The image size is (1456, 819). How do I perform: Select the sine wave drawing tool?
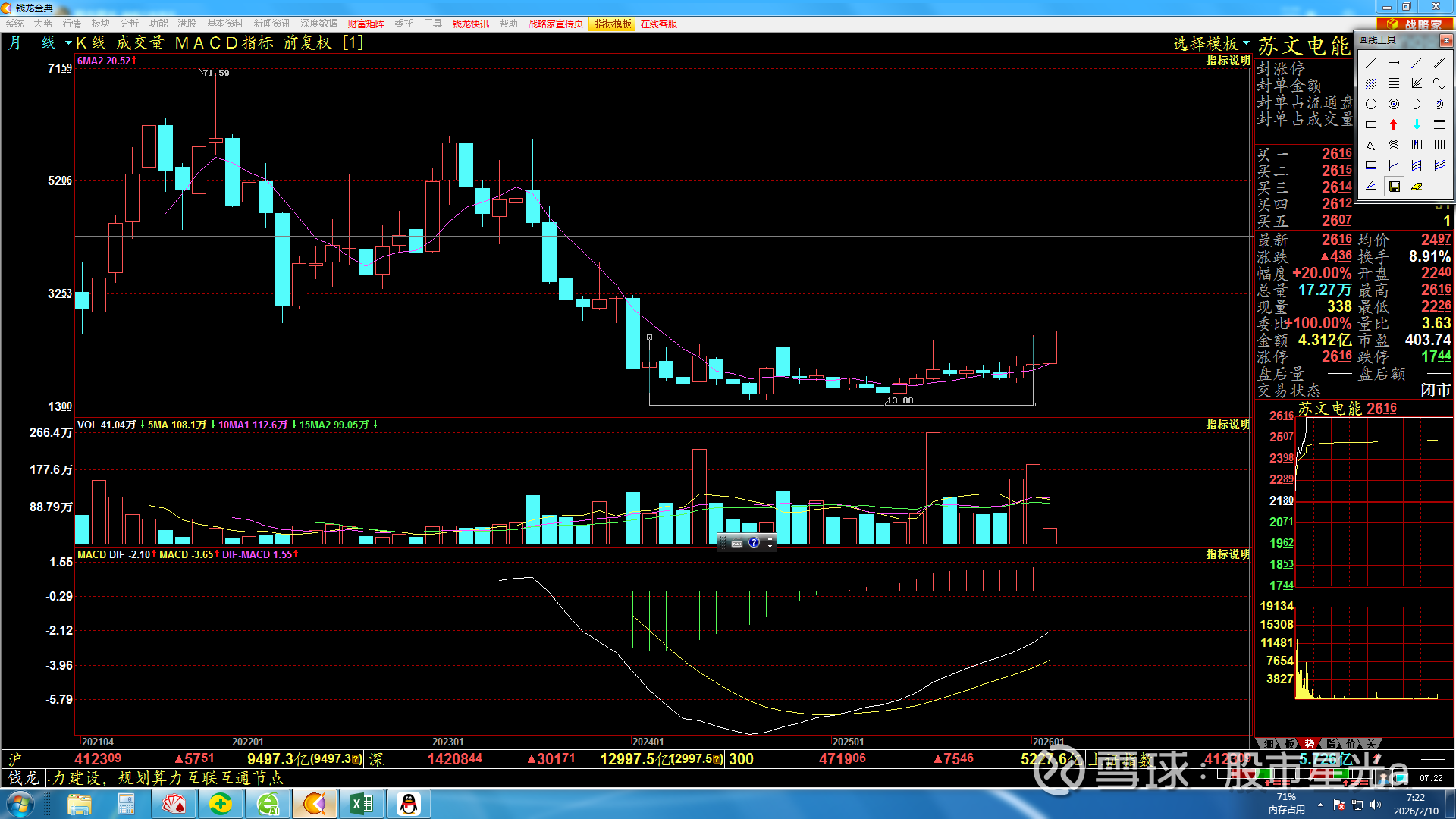(1439, 83)
